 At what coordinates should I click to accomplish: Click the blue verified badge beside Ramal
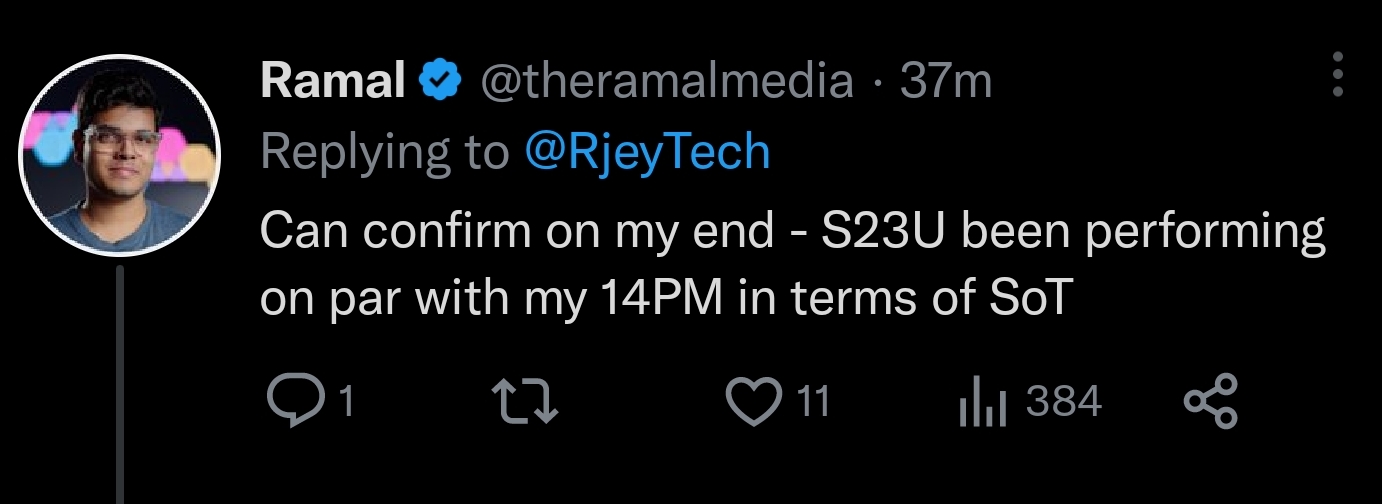point(439,81)
